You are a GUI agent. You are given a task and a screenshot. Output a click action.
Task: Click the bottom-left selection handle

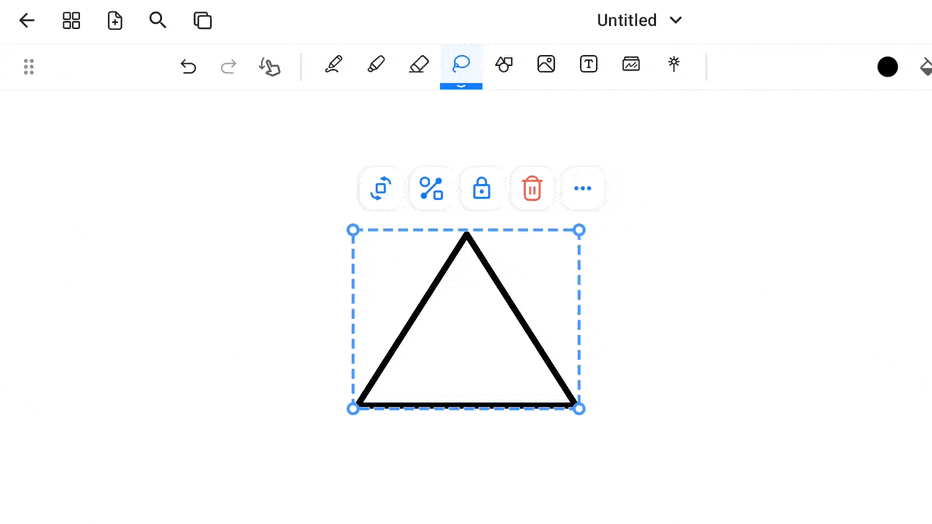353,409
